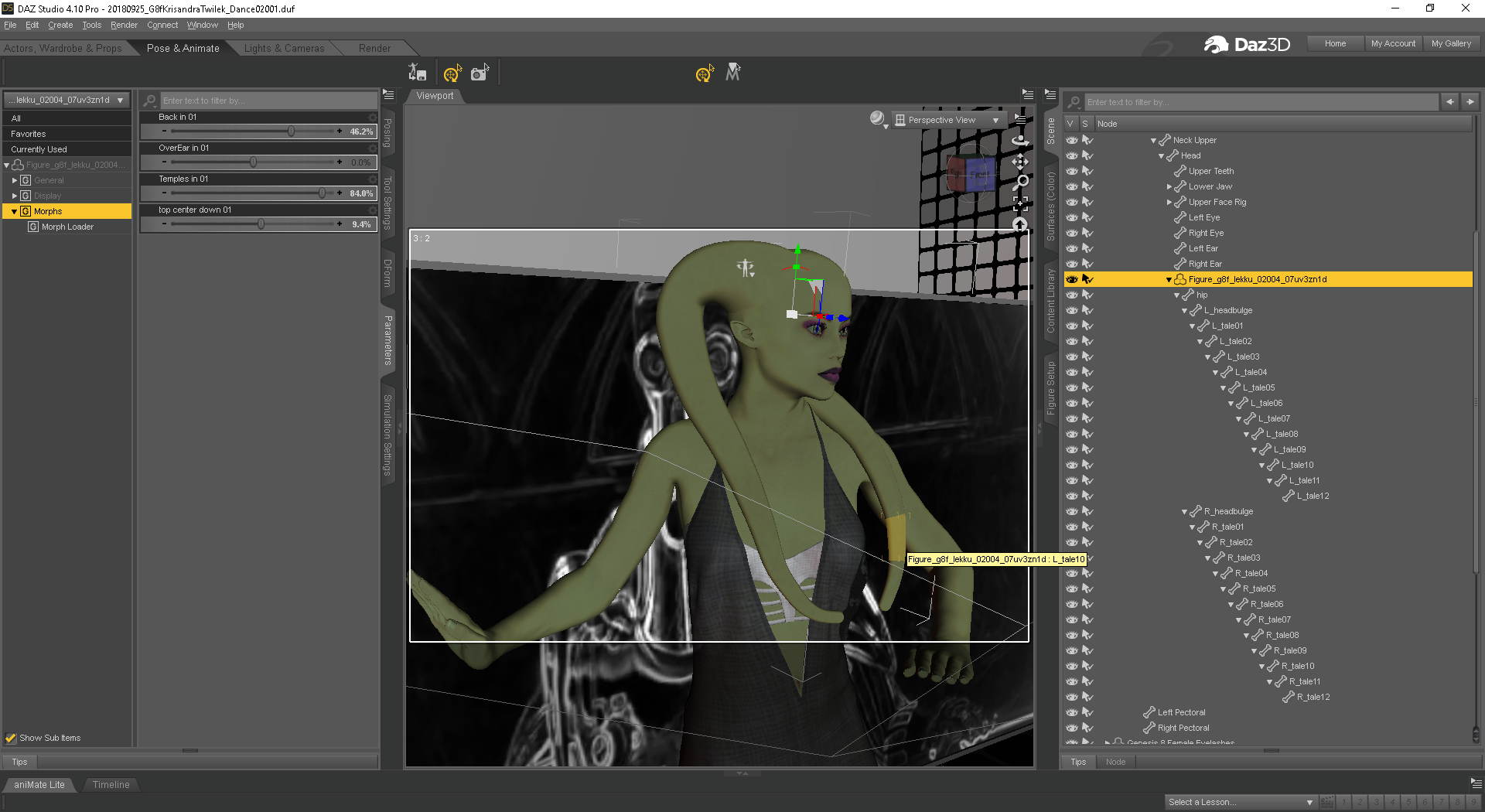Image resolution: width=1485 pixels, height=812 pixels.
Task: Click the My Gallery button
Action: click(1451, 43)
